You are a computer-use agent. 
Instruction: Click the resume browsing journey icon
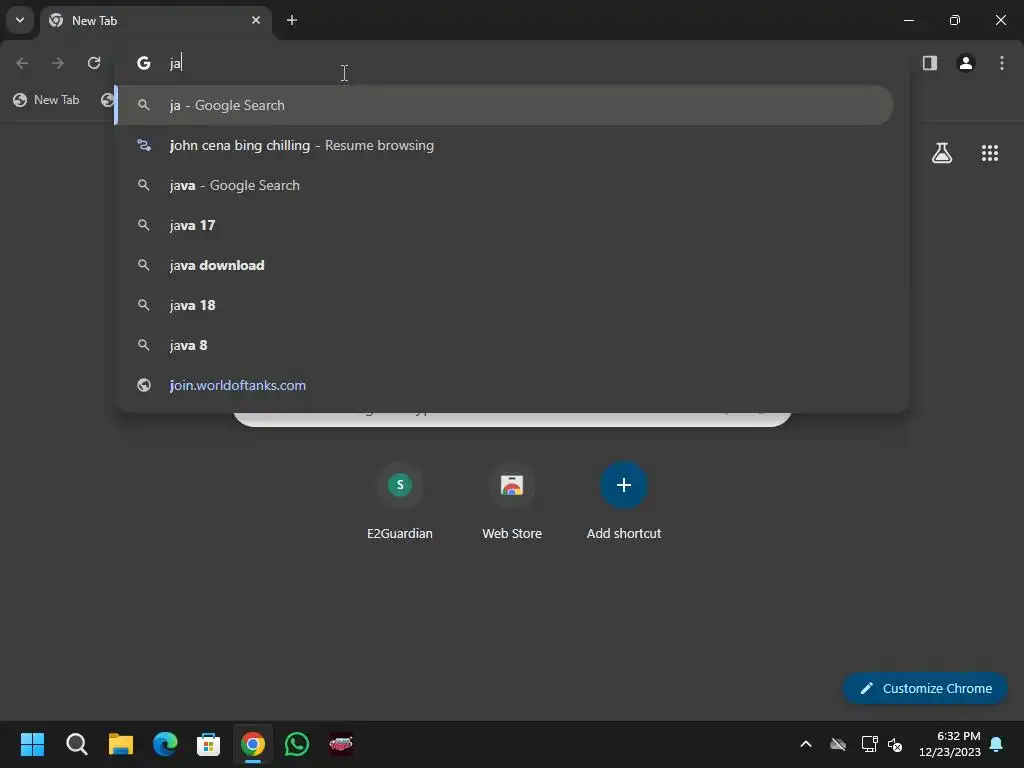pyautogui.click(x=144, y=145)
